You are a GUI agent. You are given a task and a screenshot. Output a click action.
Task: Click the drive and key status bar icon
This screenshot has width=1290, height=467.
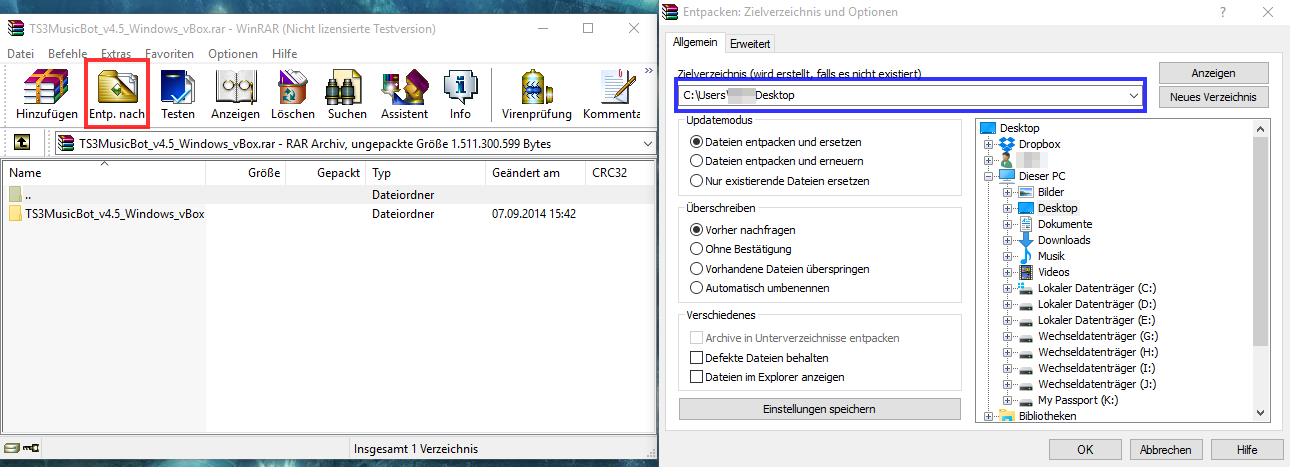(22, 448)
